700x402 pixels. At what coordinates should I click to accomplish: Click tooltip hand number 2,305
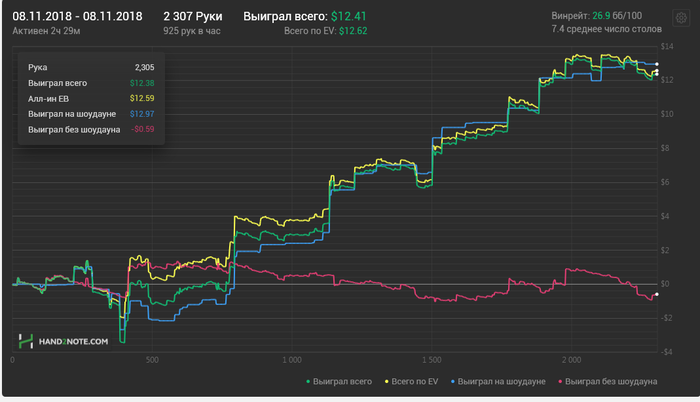144,67
